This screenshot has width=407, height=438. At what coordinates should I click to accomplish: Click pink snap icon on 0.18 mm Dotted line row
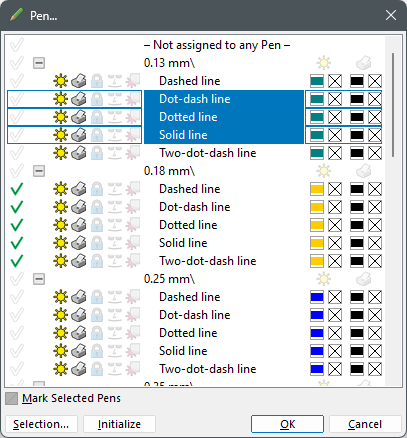click(x=133, y=225)
